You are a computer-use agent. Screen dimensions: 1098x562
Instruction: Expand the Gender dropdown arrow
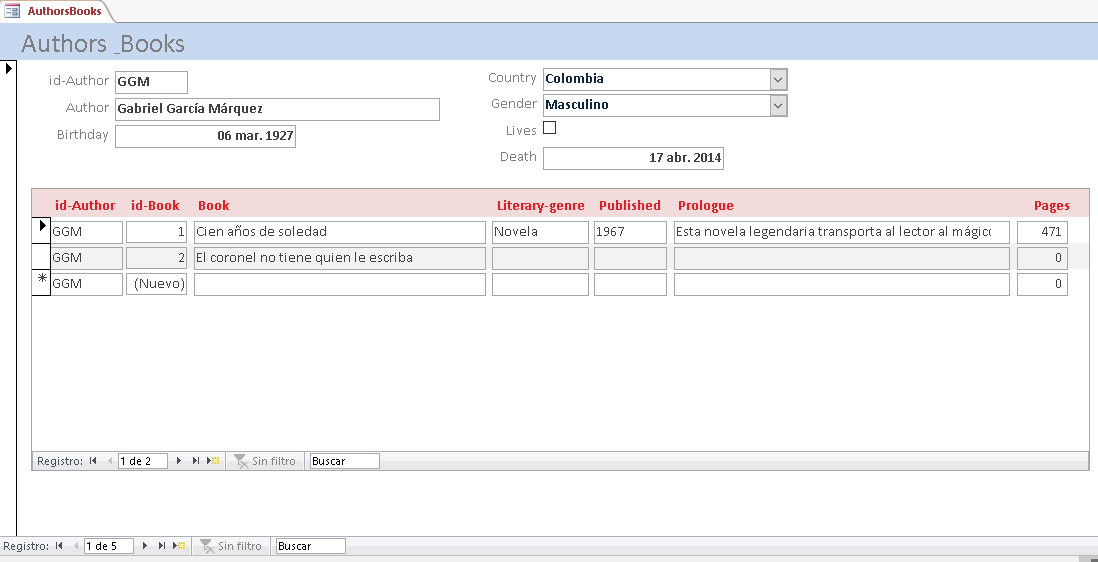click(778, 105)
